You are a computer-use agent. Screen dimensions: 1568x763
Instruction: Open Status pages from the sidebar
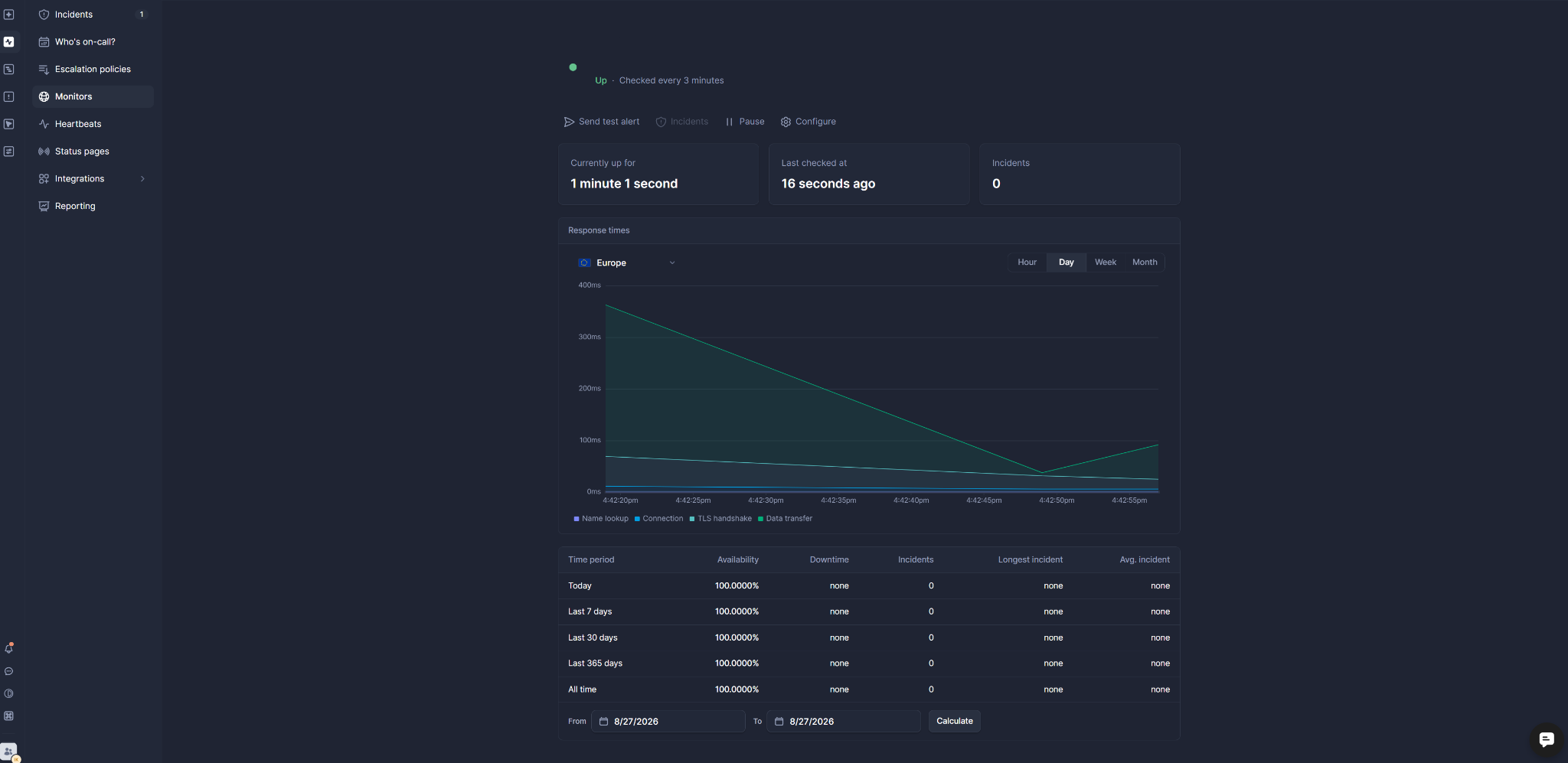pos(93,152)
